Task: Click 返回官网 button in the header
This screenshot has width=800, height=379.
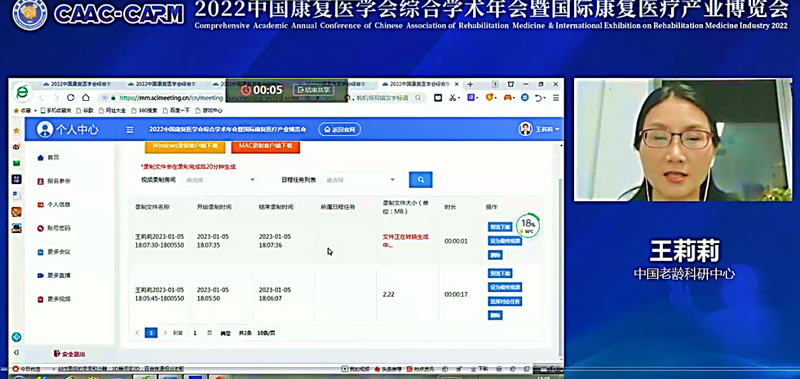Action: [340, 130]
